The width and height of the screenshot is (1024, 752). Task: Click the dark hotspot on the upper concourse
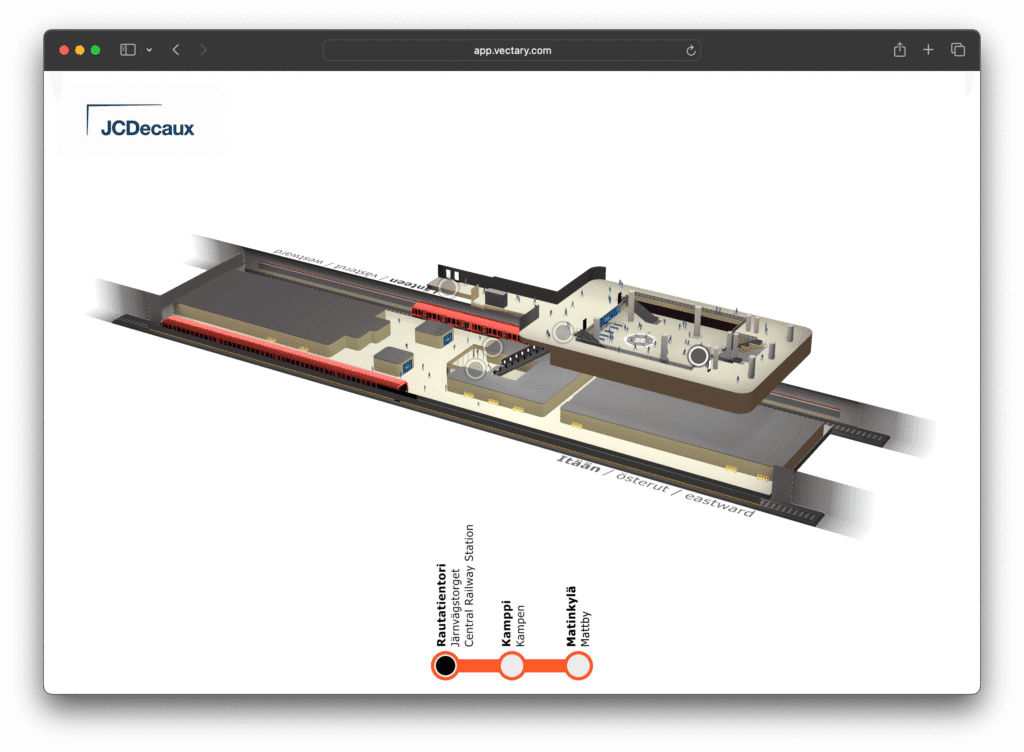pyautogui.click(x=698, y=355)
